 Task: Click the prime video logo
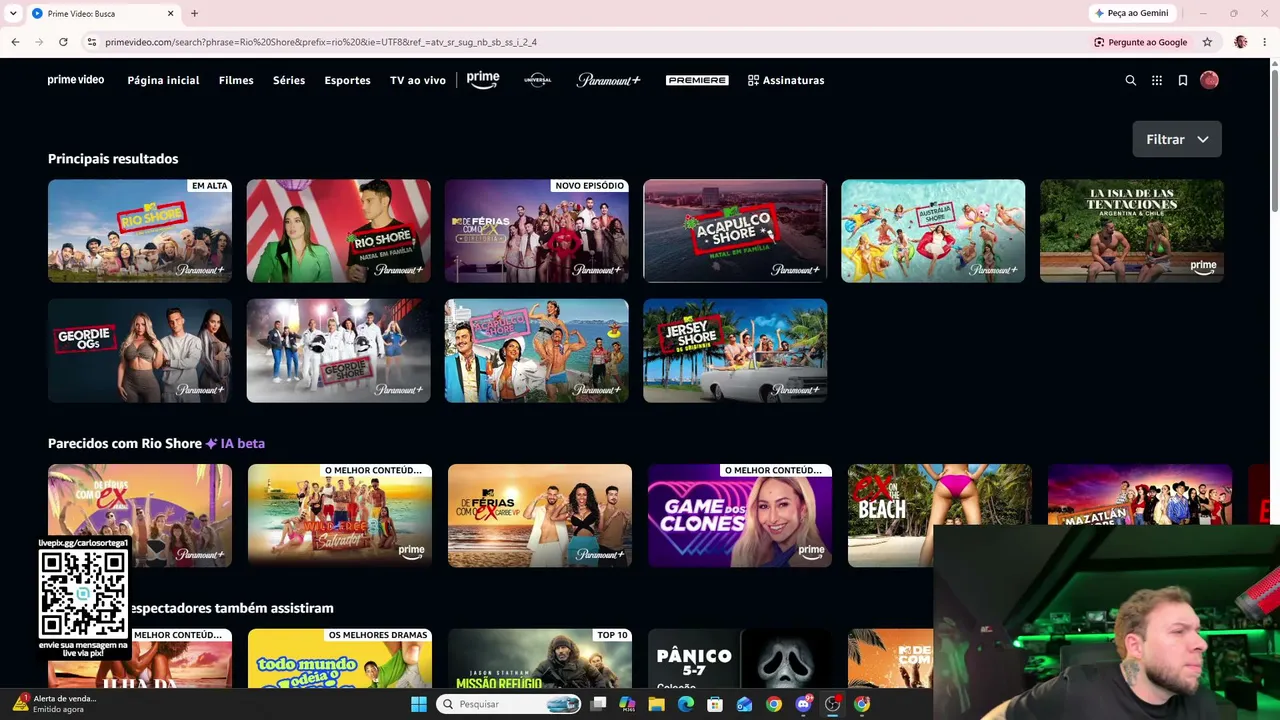76,80
